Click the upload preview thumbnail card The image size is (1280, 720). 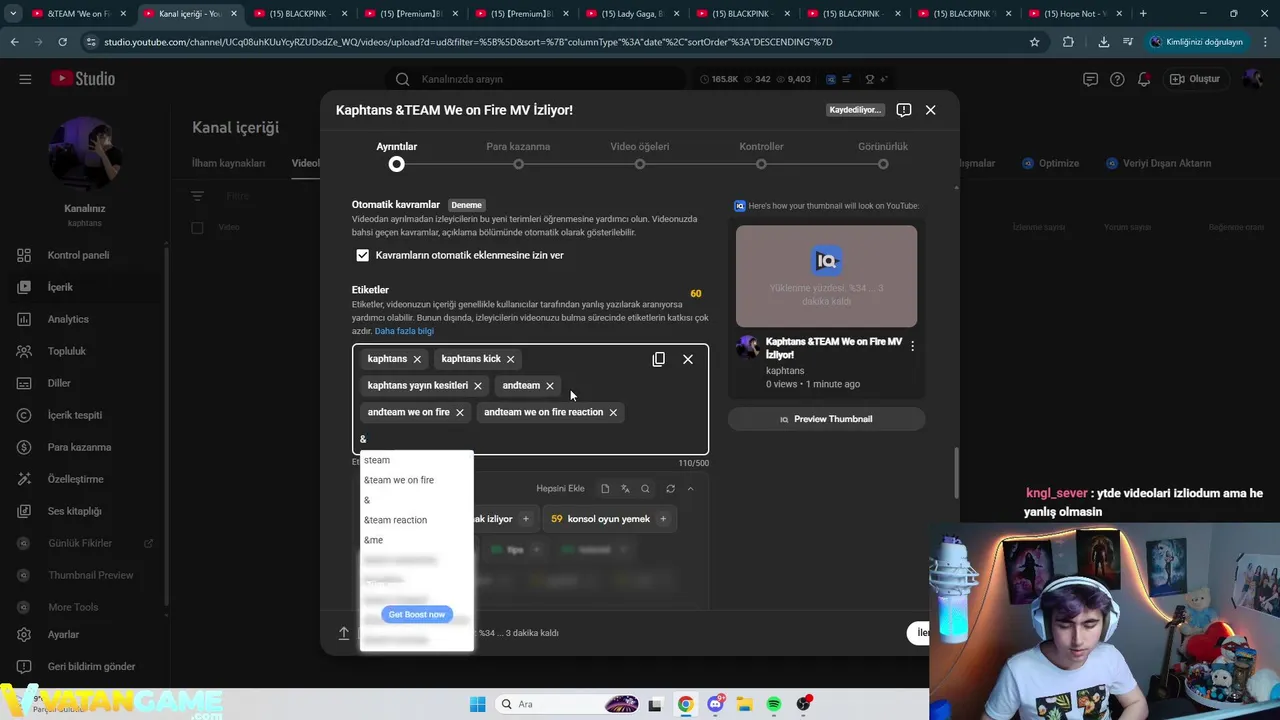point(826,276)
